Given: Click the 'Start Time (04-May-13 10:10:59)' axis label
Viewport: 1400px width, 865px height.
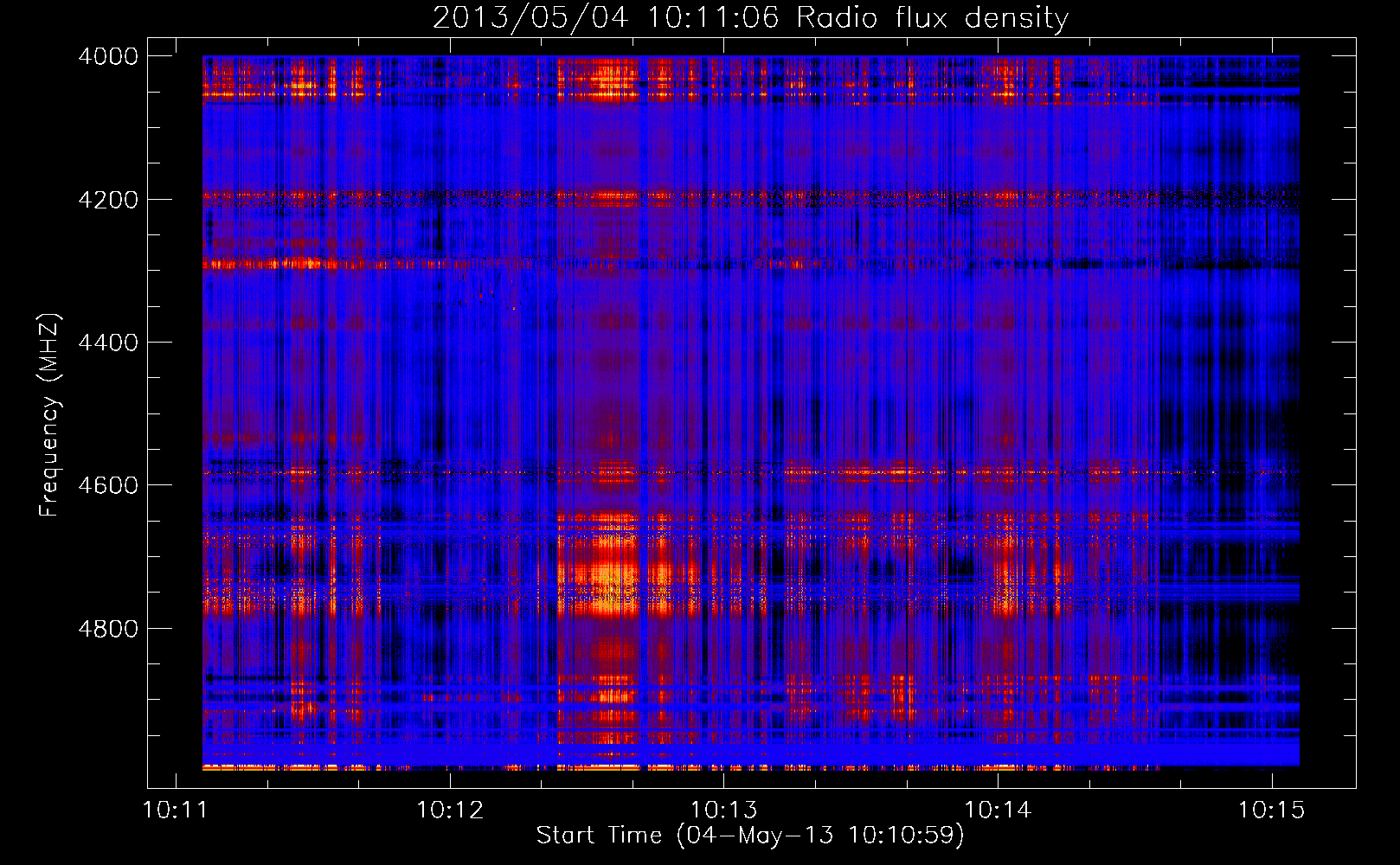Looking at the screenshot, I should [750, 836].
